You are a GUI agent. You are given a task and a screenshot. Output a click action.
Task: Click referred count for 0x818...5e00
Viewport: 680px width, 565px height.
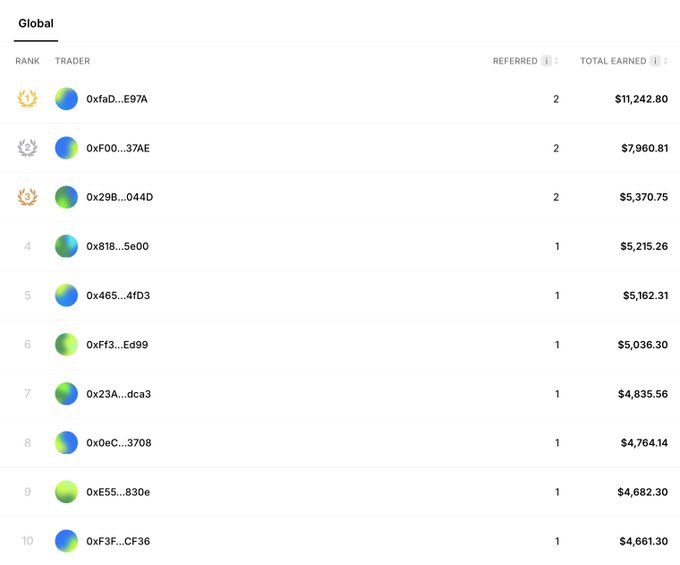tap(557, 246)
